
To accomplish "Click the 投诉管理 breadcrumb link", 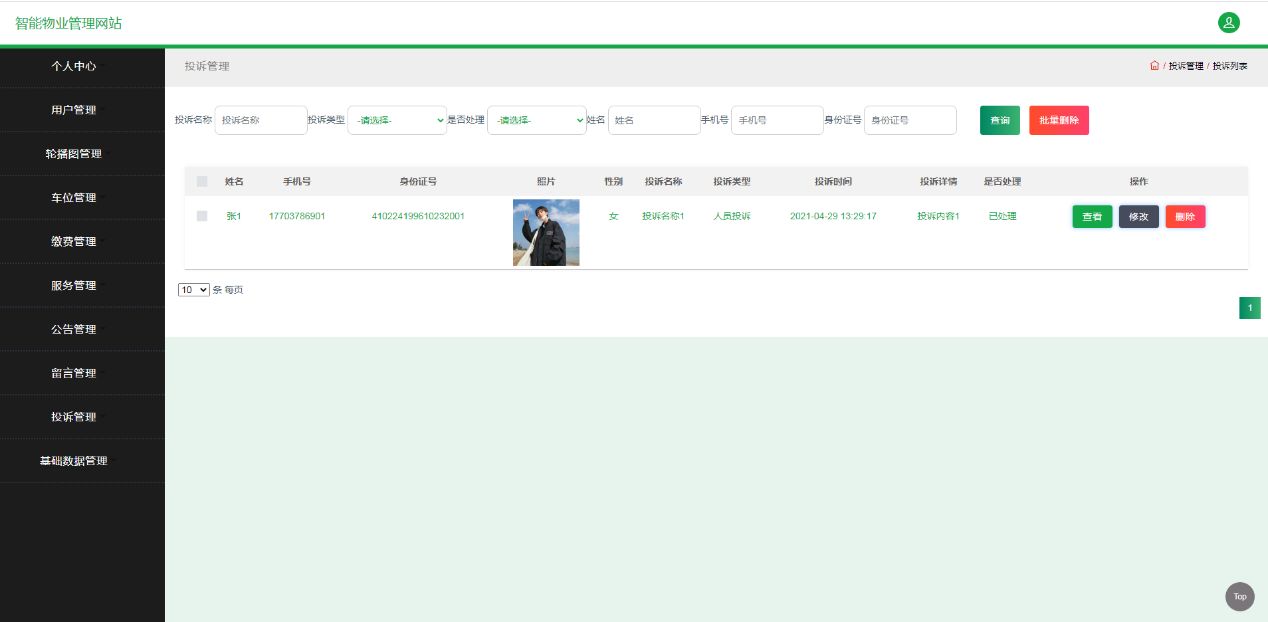I will 1186,66.
